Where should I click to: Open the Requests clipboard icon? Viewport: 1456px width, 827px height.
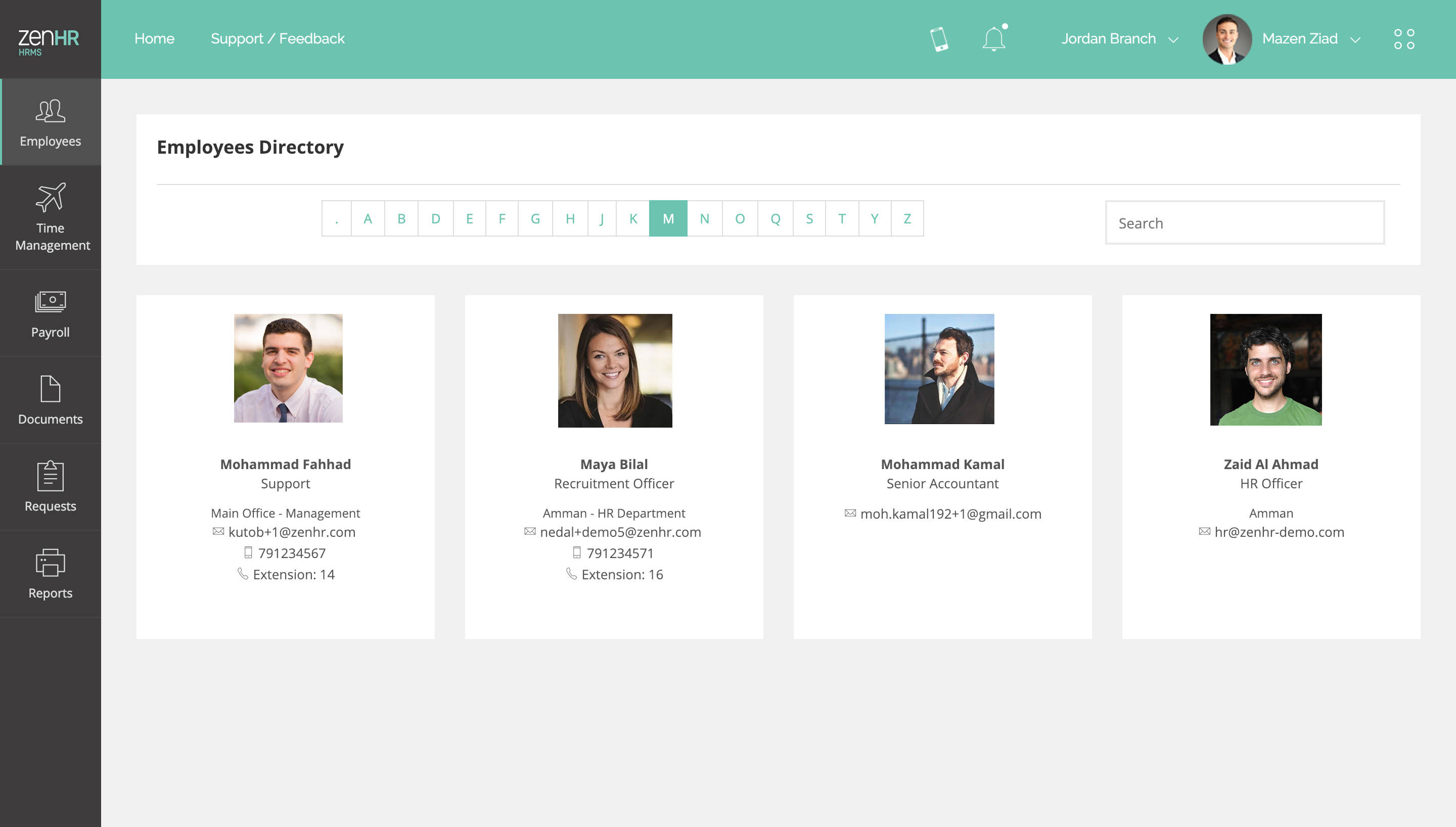coord(50,476)
